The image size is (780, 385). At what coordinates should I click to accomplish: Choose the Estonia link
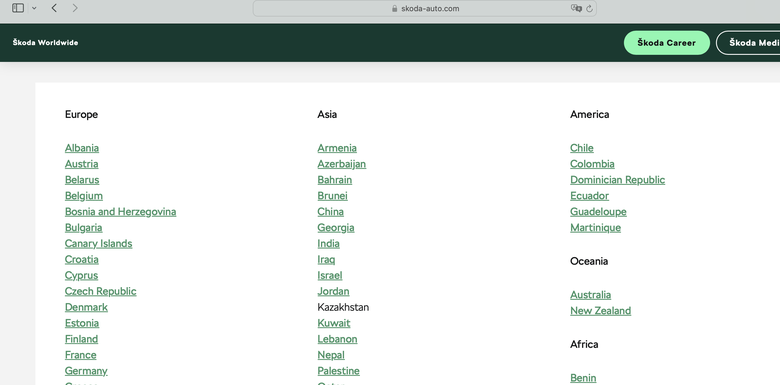[x=82, y=323]
